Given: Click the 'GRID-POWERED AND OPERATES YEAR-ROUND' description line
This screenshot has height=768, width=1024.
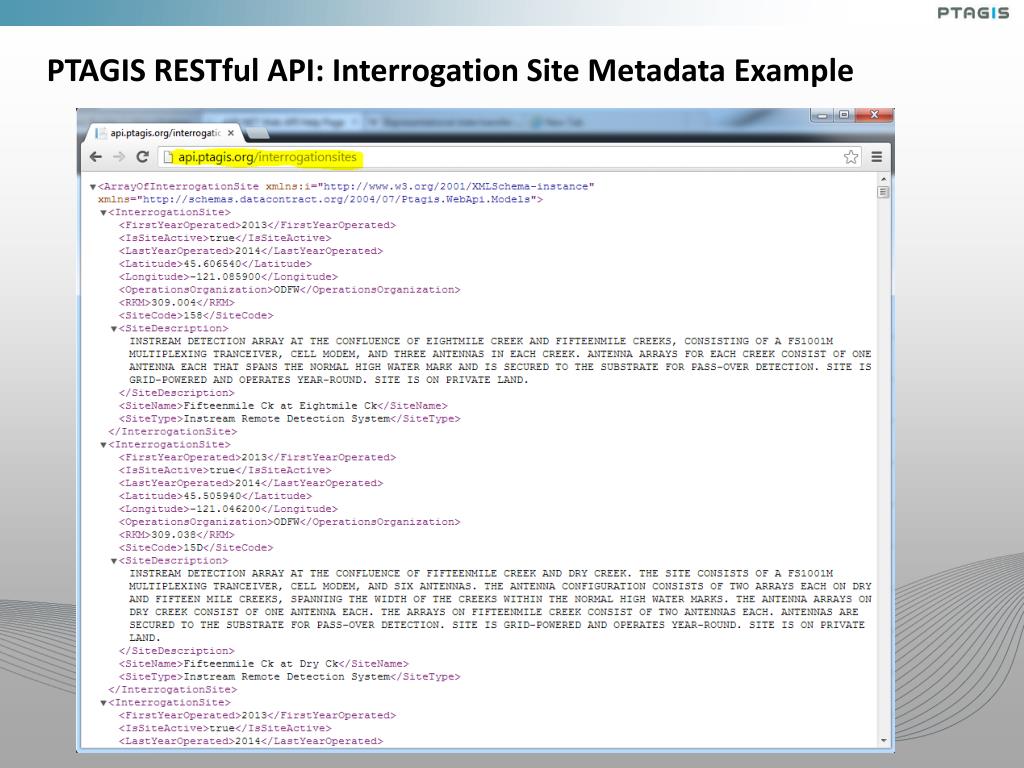Looking at the screenshot, I should 329,380.
